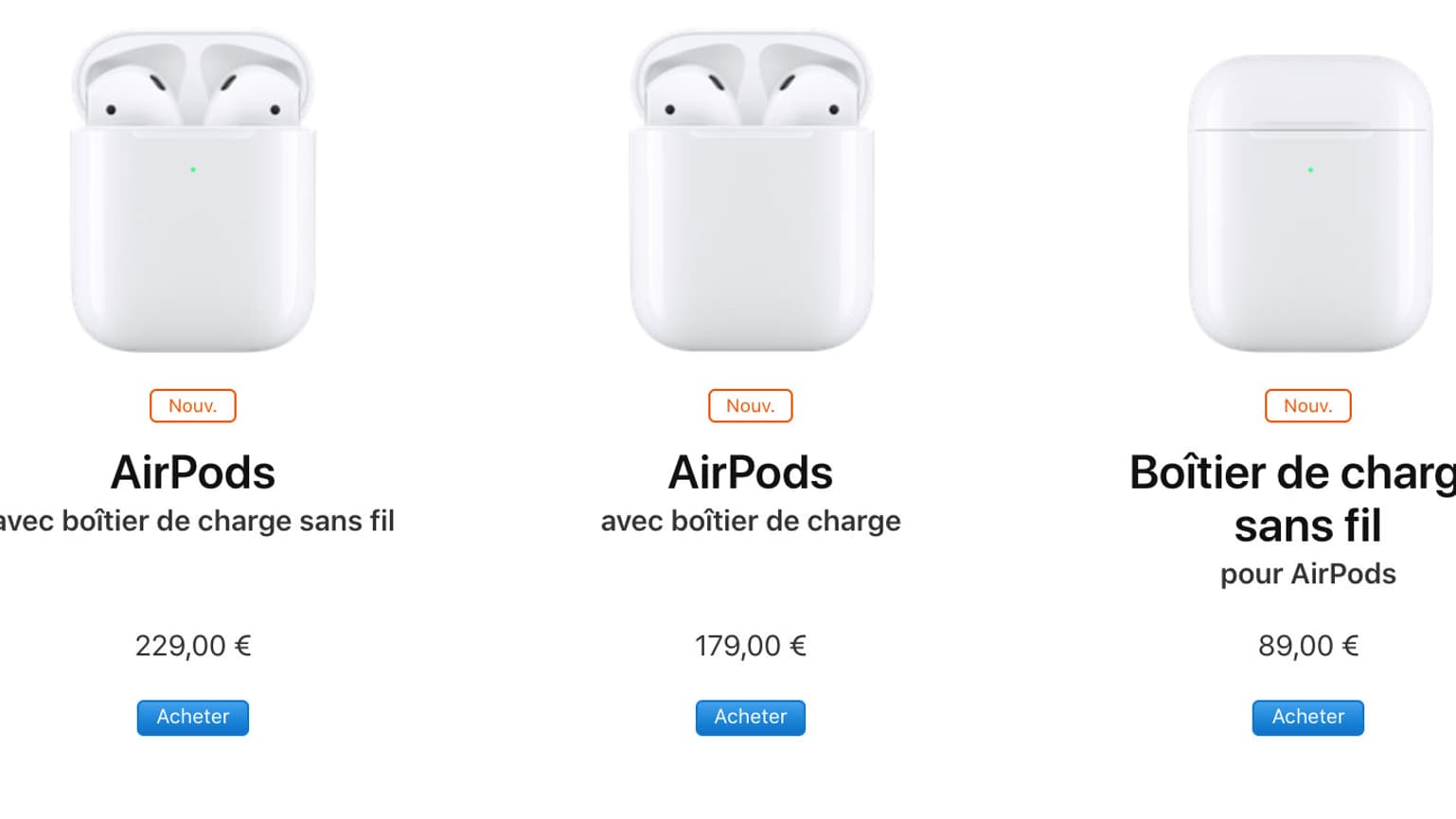Open AirPods title above 'avec boîtier de charge sans fil'

[x=193, y=472]
